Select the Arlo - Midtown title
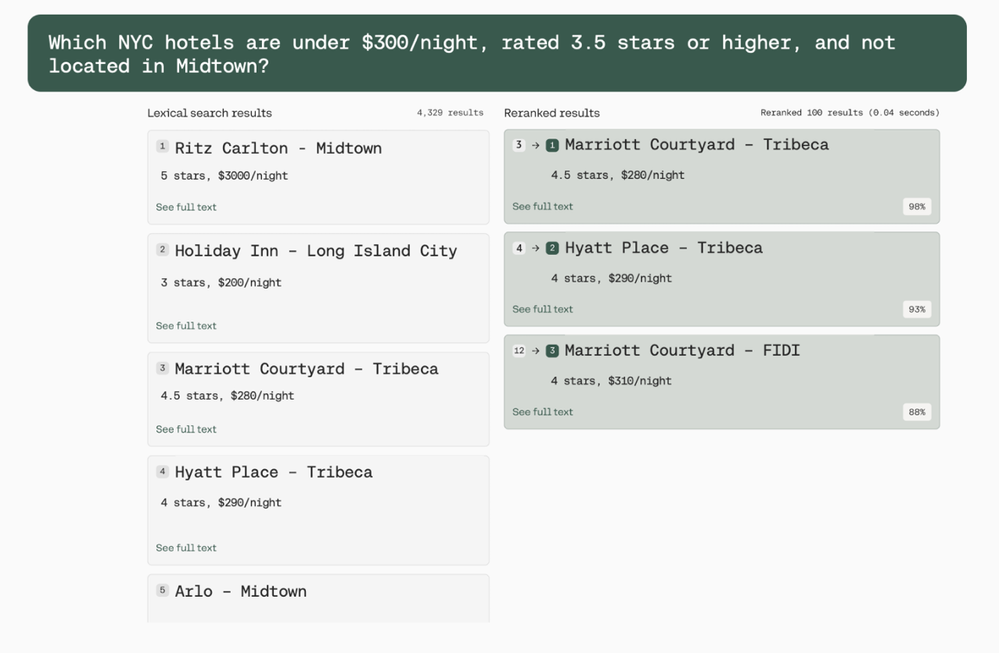999x653 pixels. tap(241, 591)
